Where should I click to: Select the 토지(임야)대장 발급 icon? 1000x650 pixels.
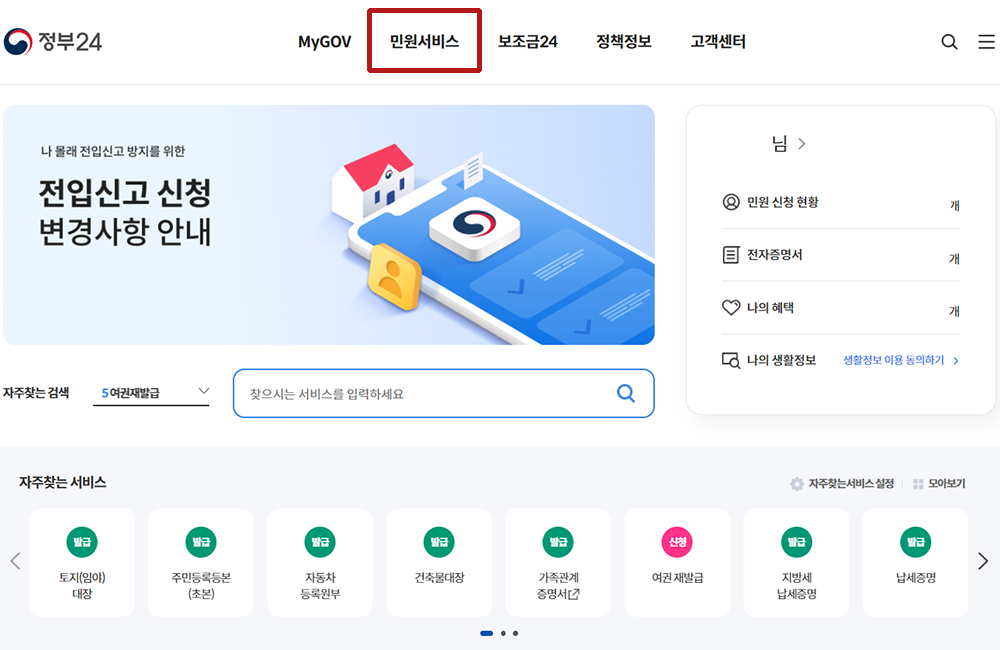point(82,542)
